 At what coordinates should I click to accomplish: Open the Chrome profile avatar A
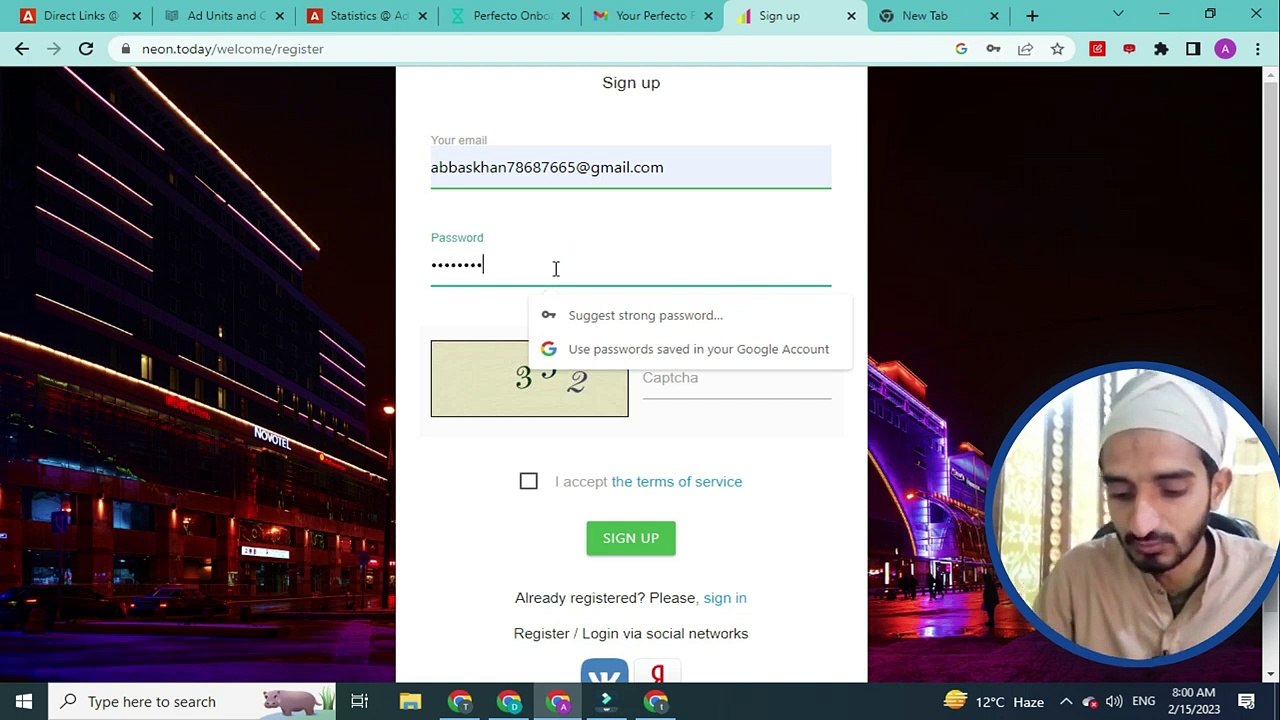point(1225,49)
